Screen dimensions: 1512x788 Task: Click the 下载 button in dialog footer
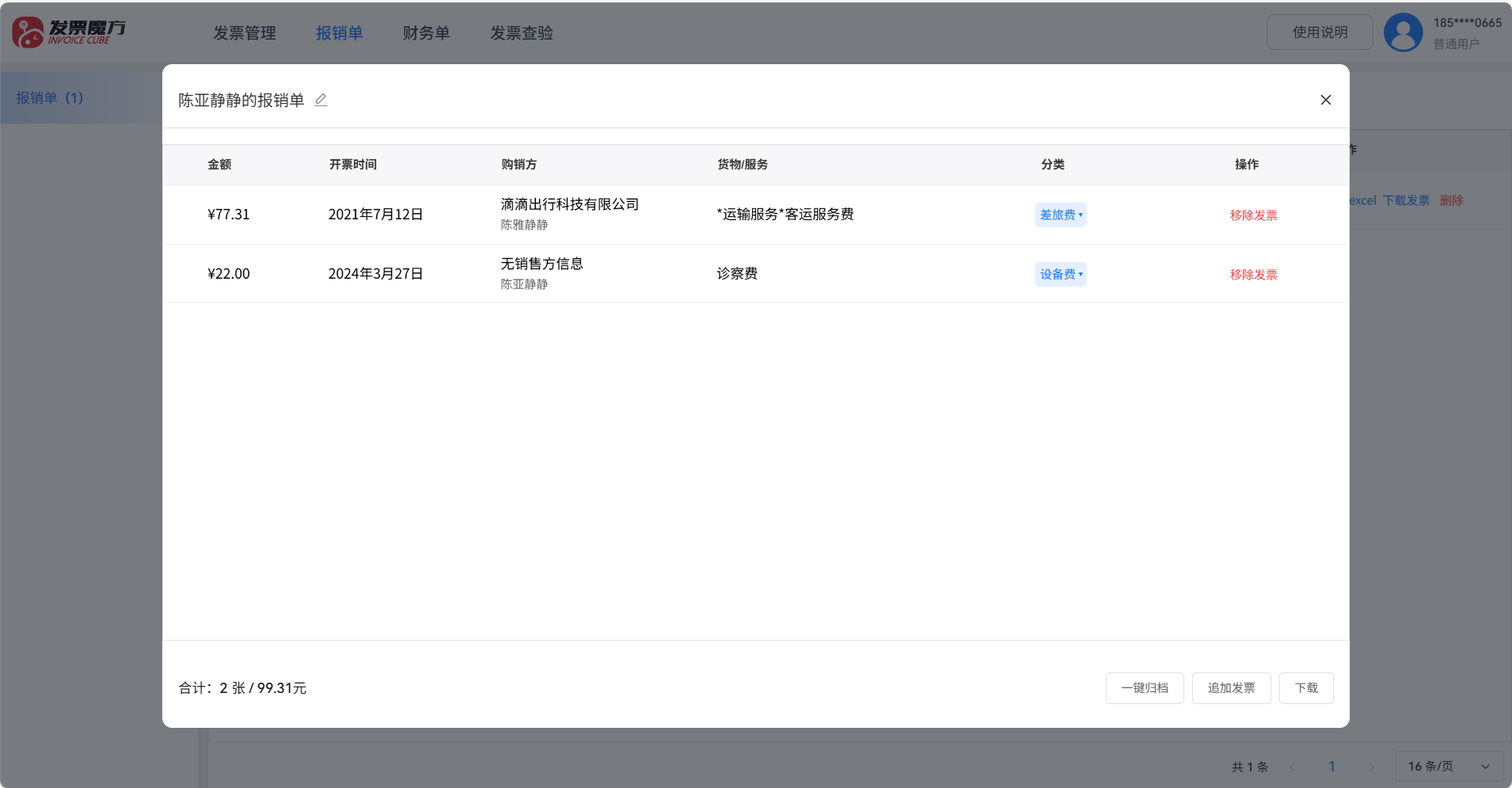(1306, 687)
